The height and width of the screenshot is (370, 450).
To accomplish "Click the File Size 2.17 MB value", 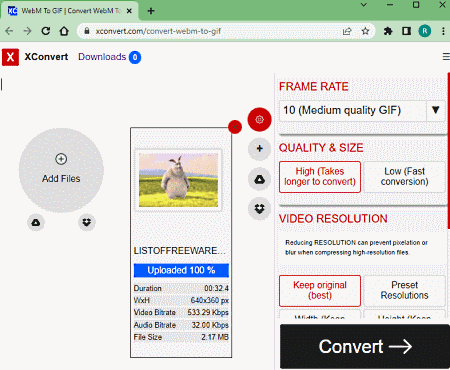I will click(x=215, y=337).
